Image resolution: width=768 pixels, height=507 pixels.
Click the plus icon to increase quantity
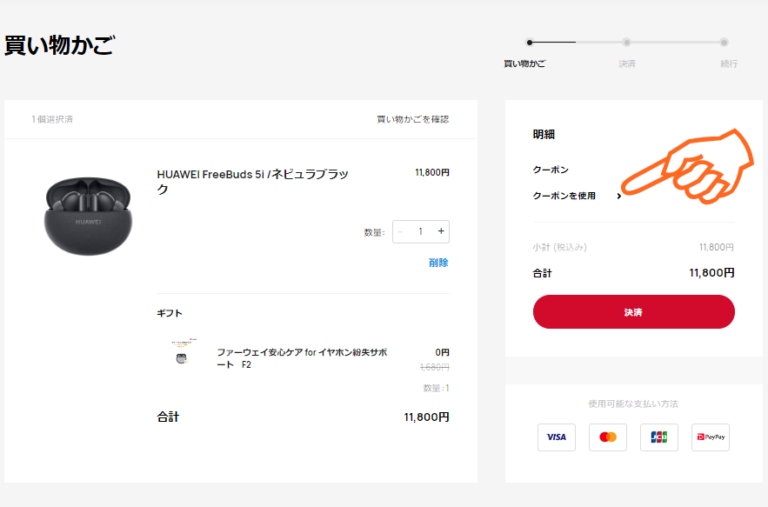click(441, 231)
